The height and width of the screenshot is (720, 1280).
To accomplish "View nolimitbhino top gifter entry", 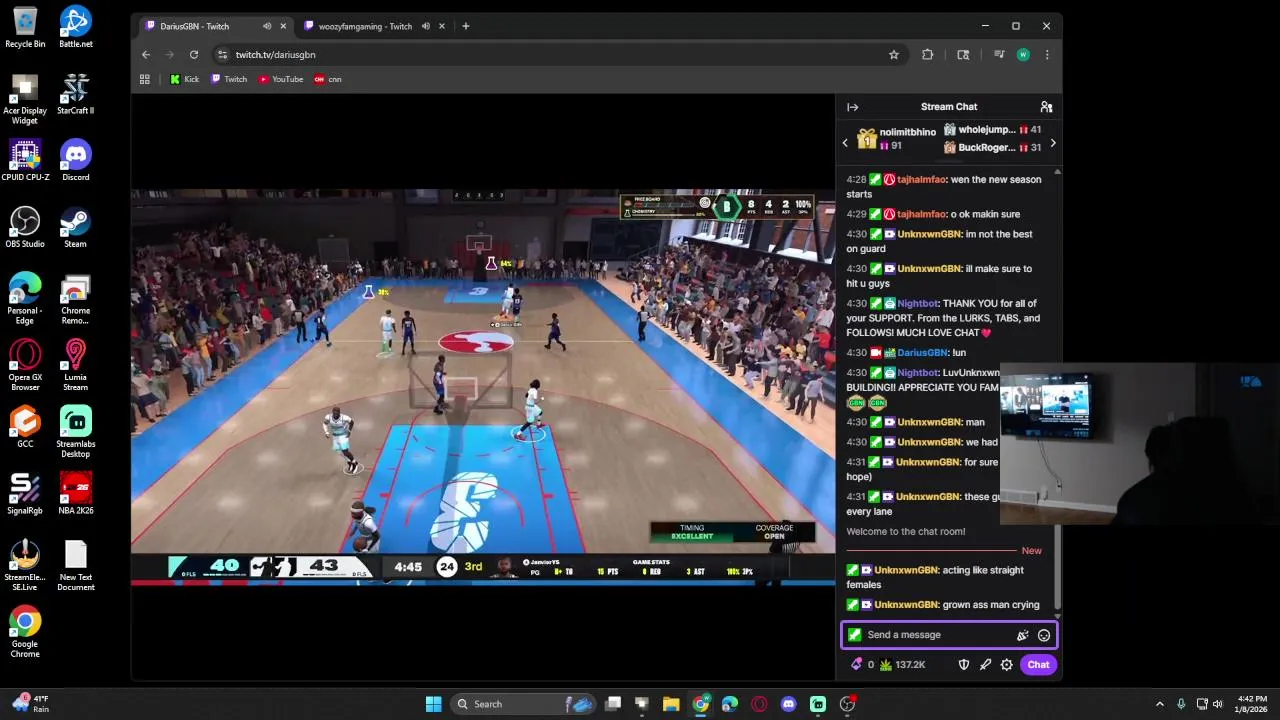I will pyautogui.click(x=896, y=139).
